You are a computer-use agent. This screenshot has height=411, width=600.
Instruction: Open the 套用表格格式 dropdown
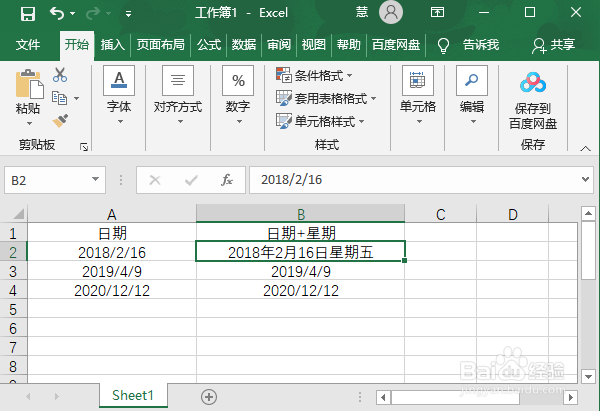[326, 99]
